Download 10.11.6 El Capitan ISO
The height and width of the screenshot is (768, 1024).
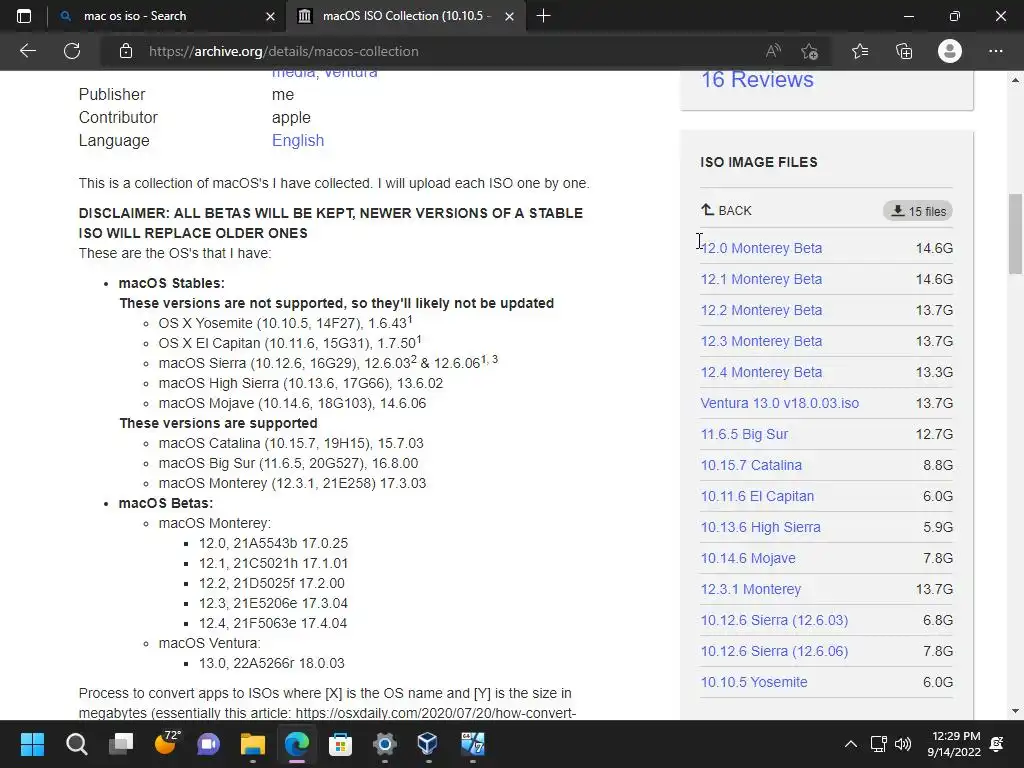pos(758,496)
